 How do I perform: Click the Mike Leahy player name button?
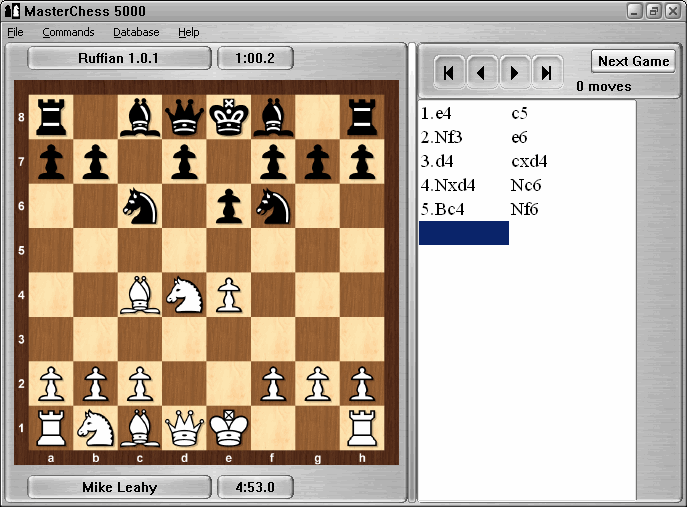point(119,488)
